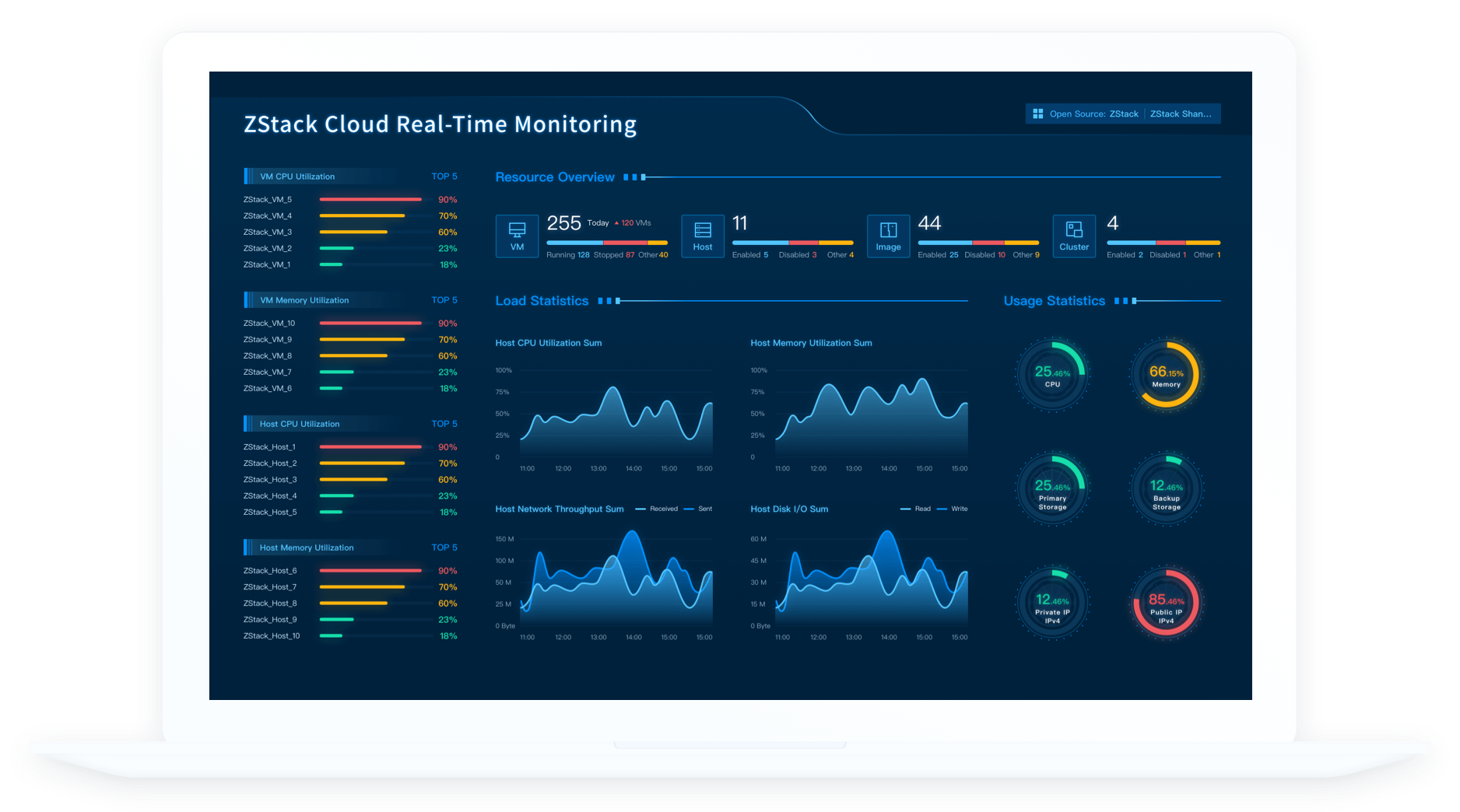Click TOP 5 in Host Memory Utilization
The height and width of the screenshot is (812, 1460).
coord(444,548)
